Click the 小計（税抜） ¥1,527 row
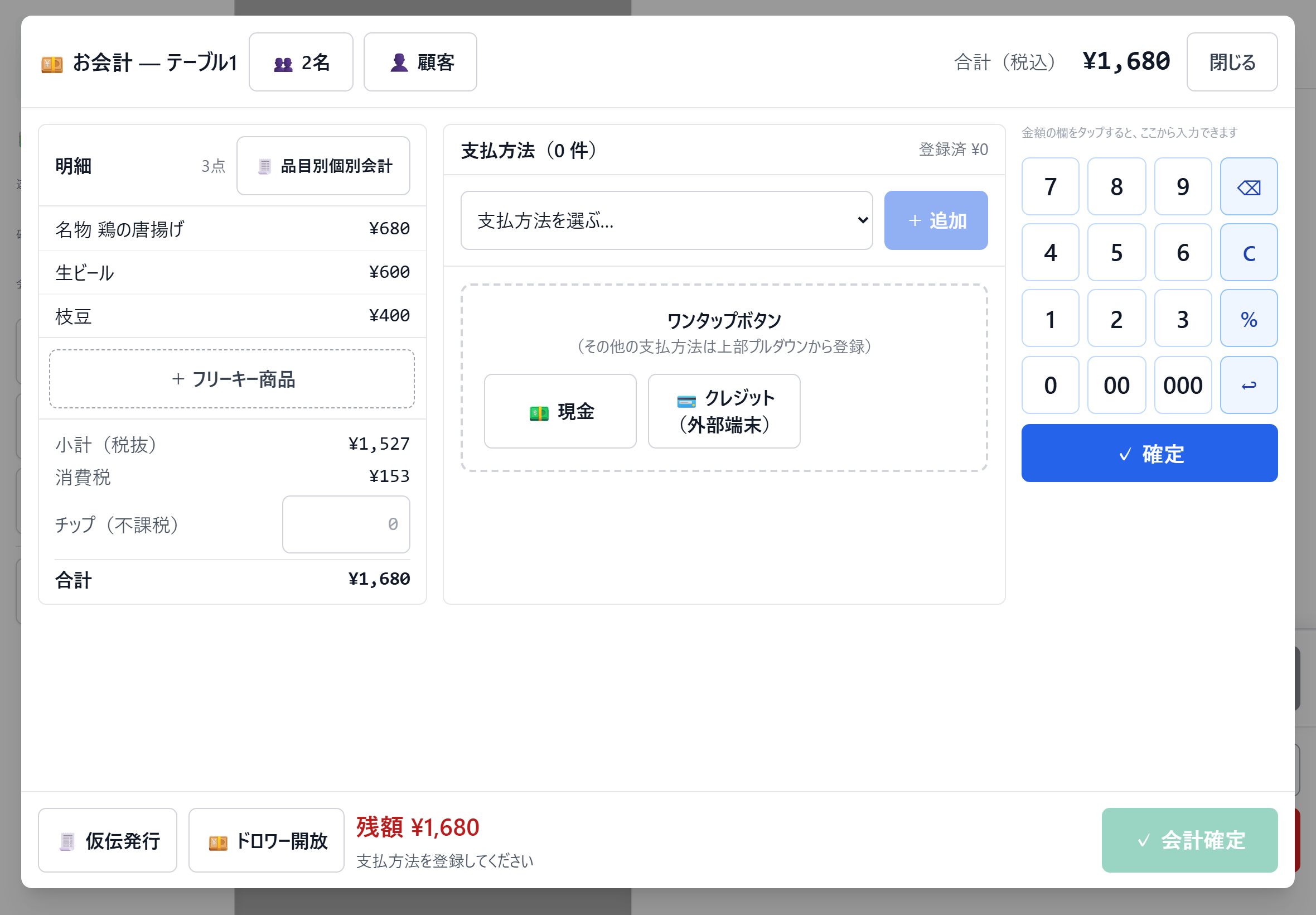Screen dimensions: 1316x915 coord(232,444)
